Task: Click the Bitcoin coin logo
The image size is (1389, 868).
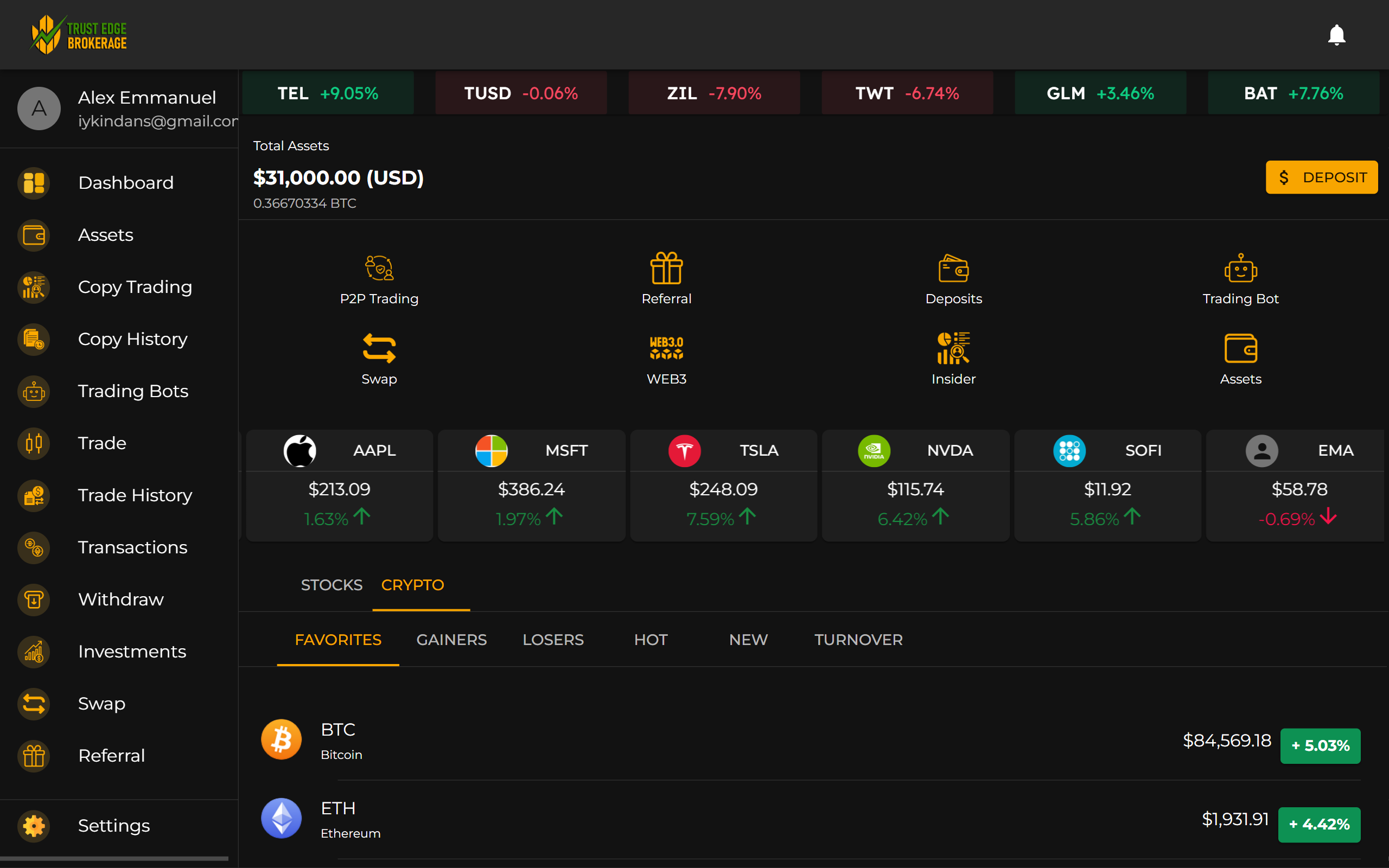Action: tap(281, 739)
